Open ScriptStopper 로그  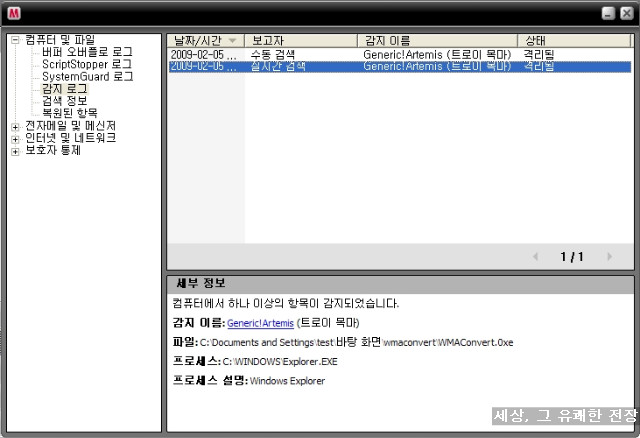[87, 64]
